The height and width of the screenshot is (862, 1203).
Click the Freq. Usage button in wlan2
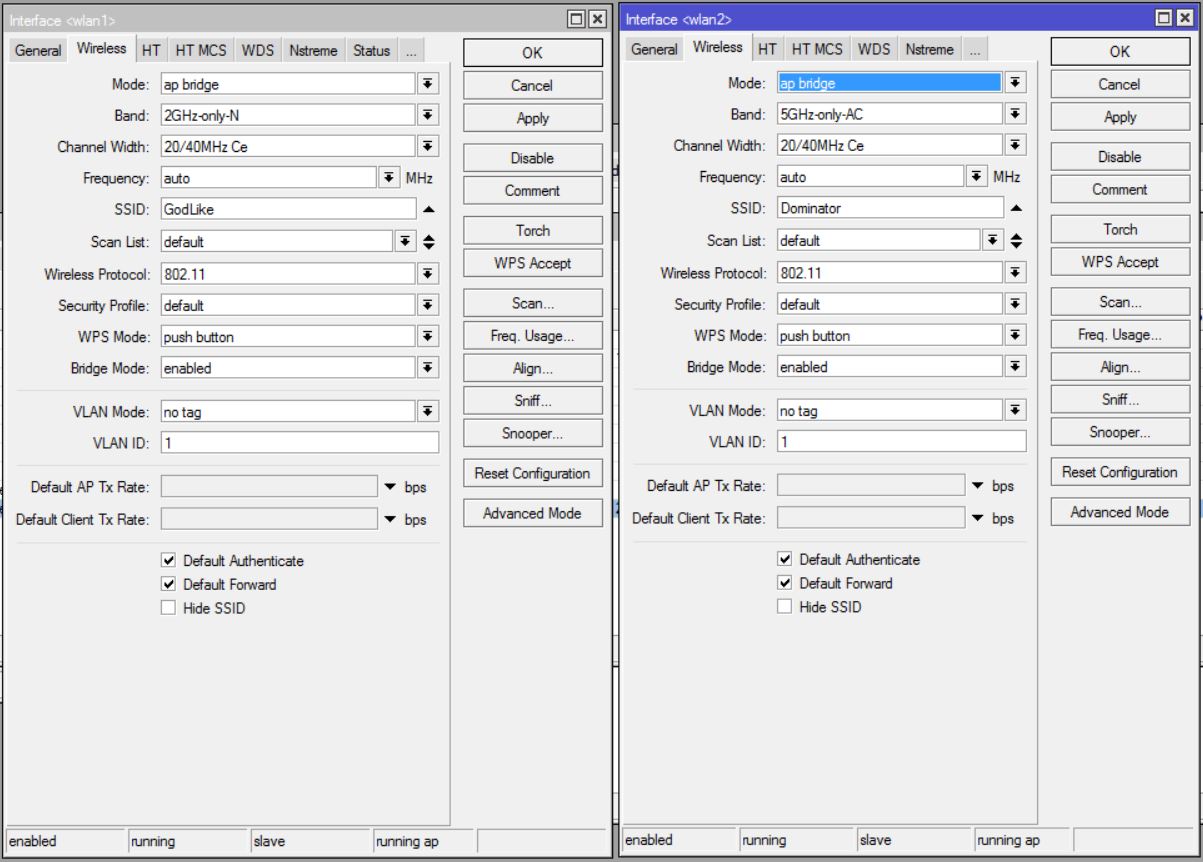point(1120,335)
